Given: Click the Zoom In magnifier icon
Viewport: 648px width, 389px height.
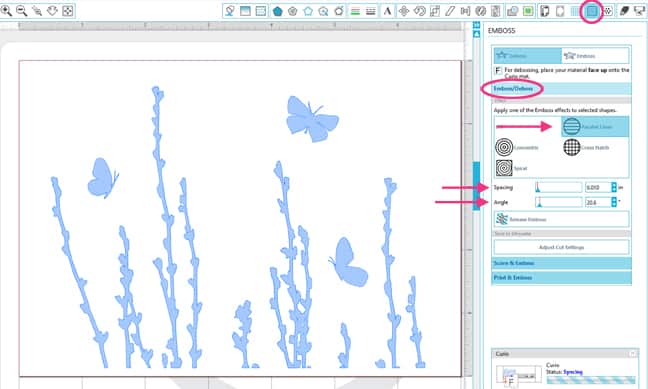Looking at the screenshot, I should (6, 10).
